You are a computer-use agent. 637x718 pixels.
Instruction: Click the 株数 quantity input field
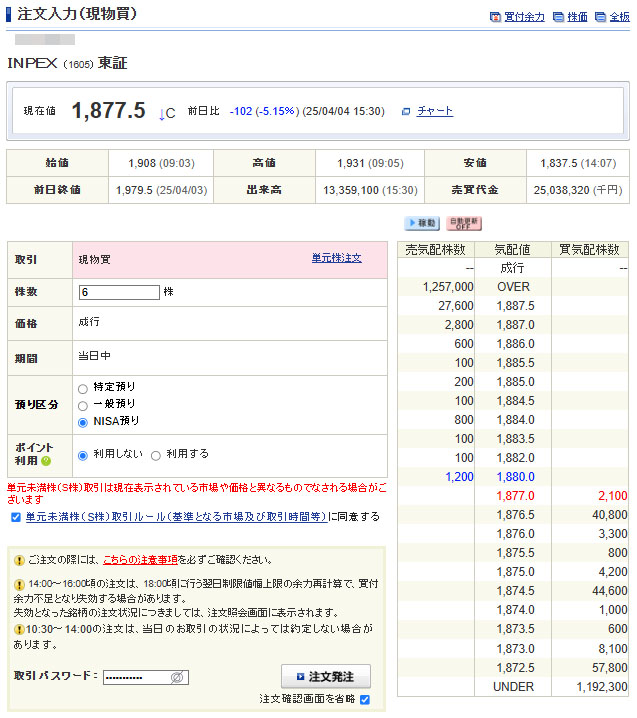(x=119, y=292)
